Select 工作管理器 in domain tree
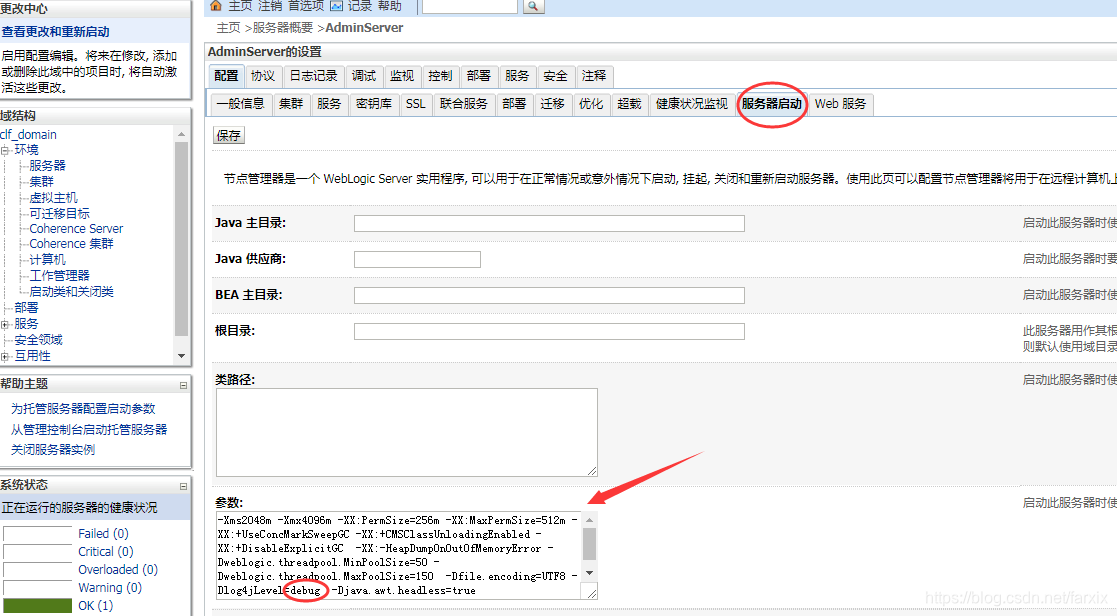 coord(59,276)
